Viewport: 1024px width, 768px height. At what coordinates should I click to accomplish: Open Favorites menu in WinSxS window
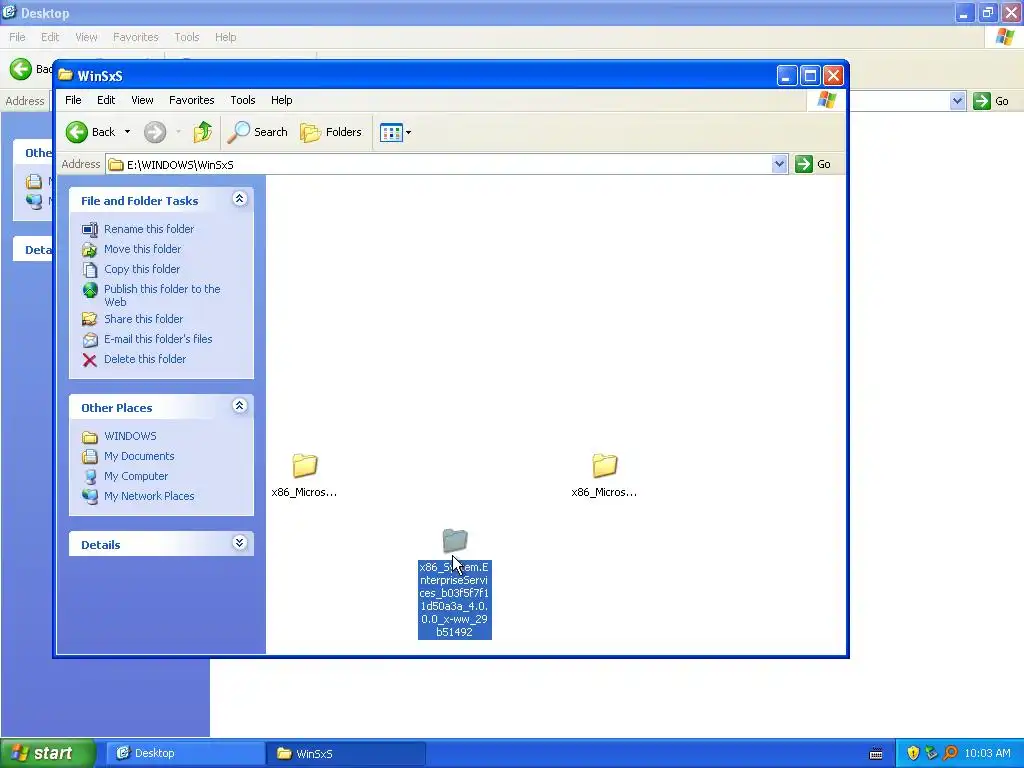pyautogui.click(x=191, y=100)
